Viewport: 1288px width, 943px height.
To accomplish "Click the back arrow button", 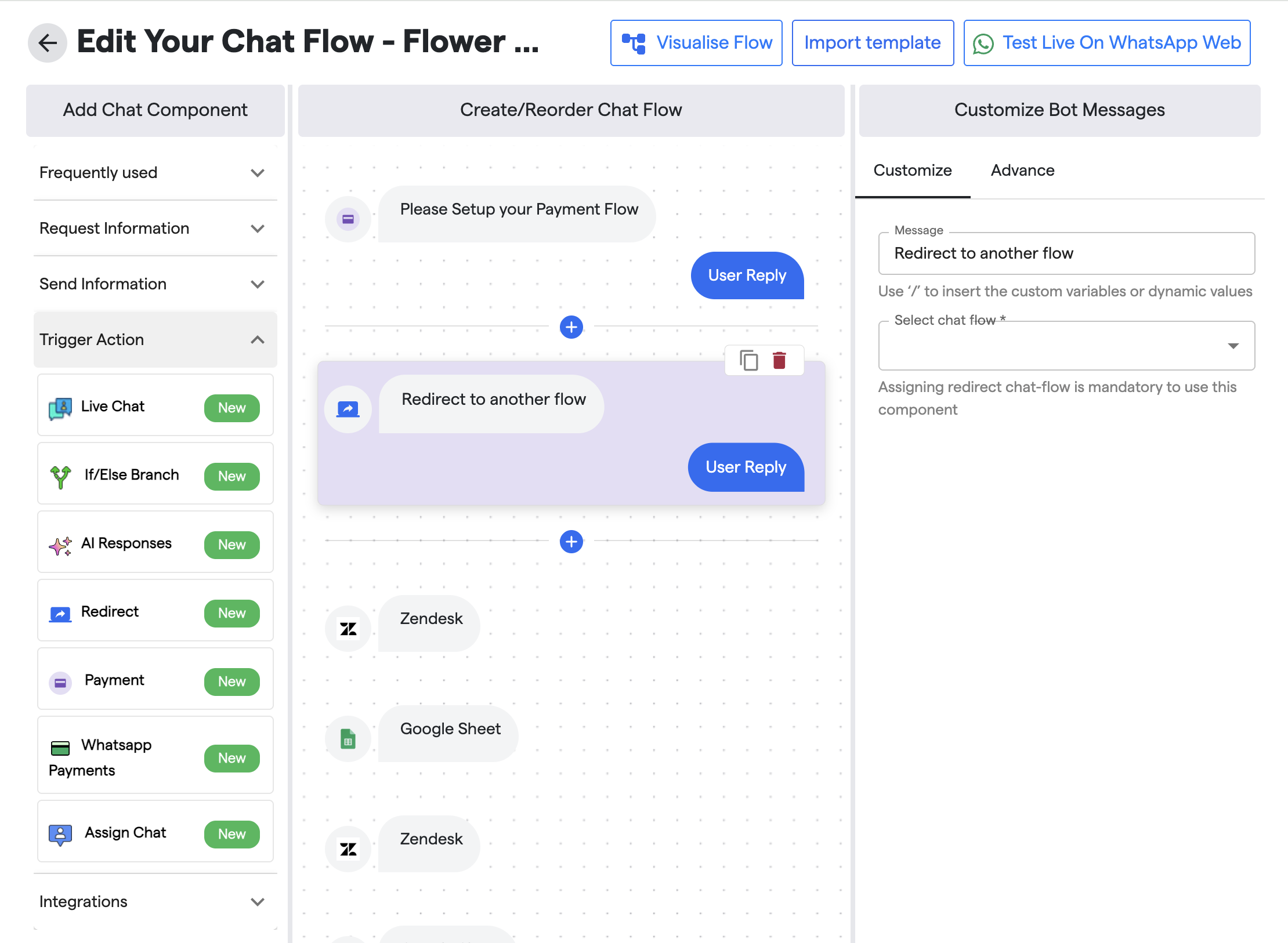I will 48,43.
